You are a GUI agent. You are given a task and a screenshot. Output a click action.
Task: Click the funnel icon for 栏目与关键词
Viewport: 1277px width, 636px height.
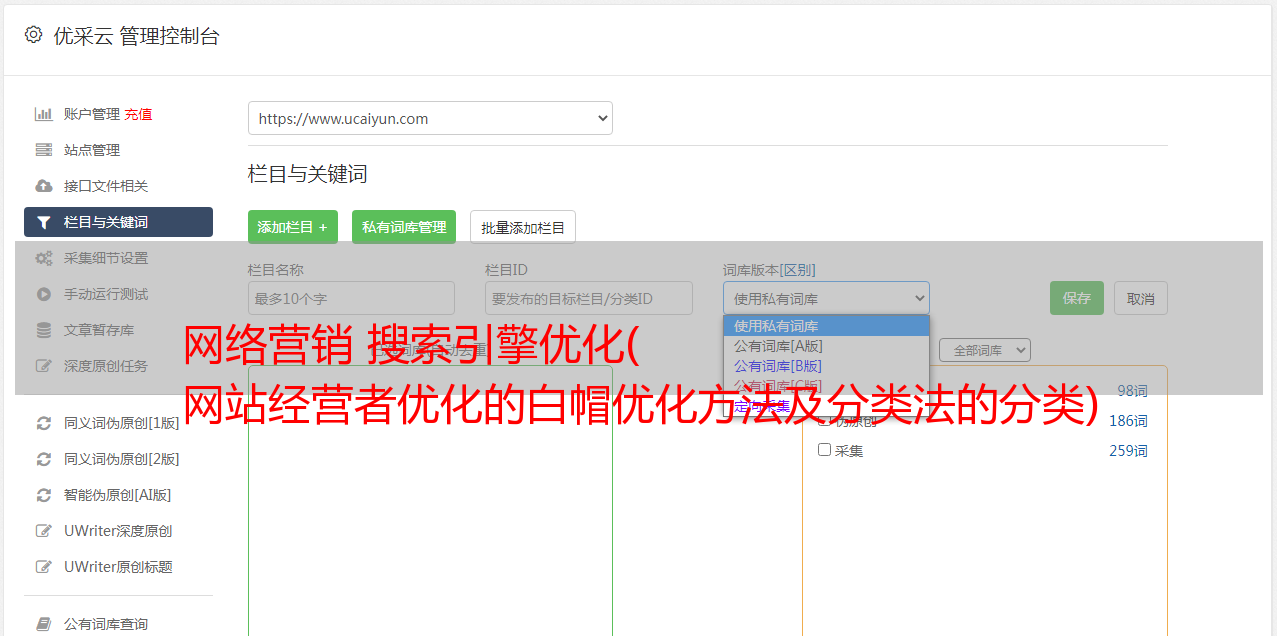click(43, 222)
